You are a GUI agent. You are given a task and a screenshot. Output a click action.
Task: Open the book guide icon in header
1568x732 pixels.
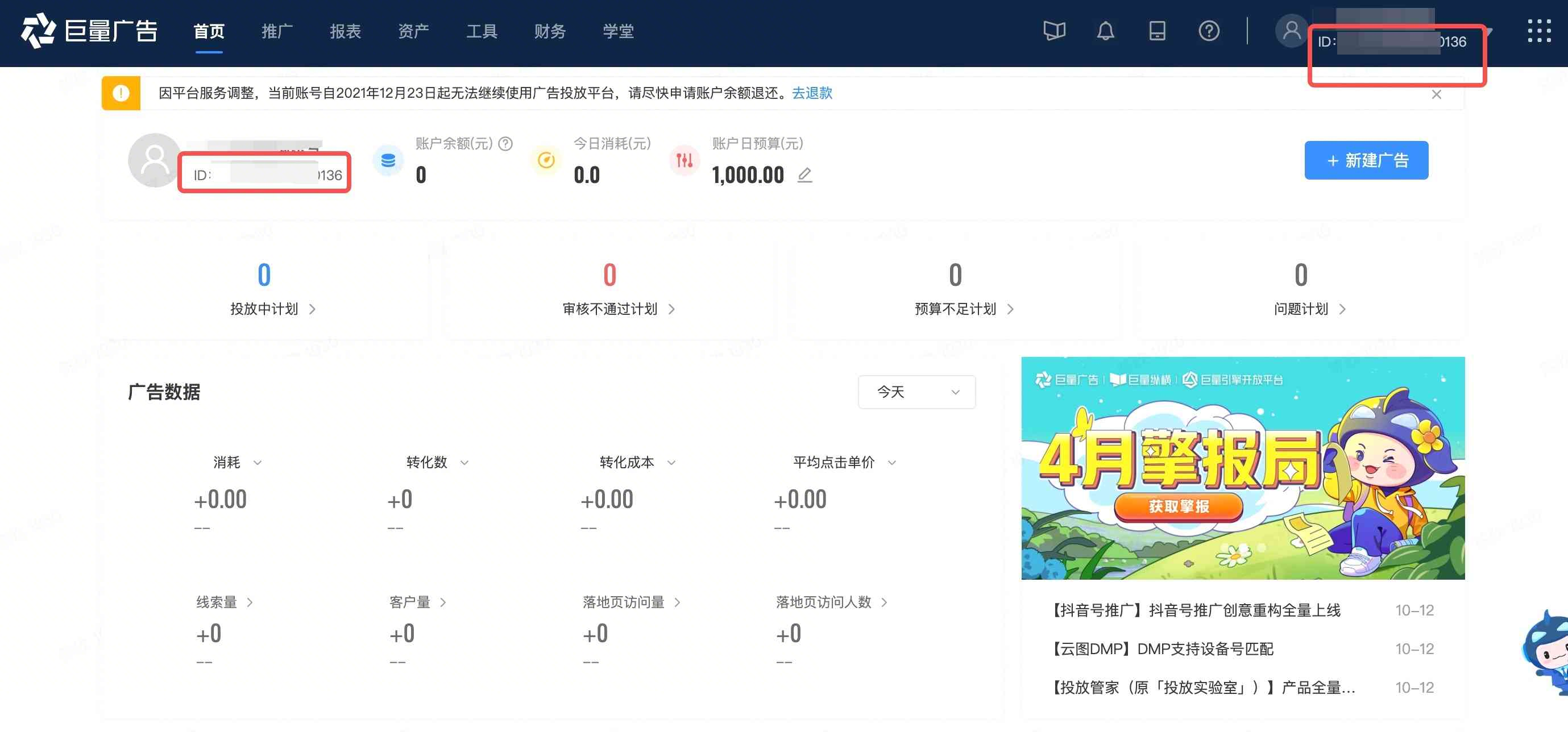pos(1053,31)
